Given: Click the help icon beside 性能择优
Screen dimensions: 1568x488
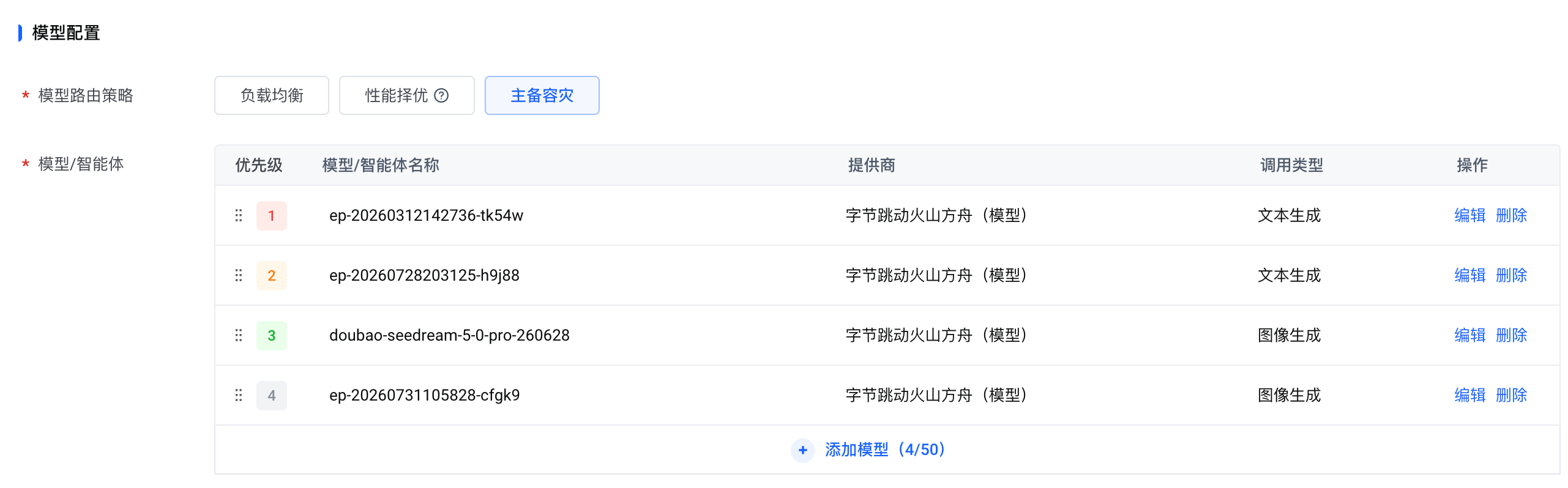Looking at the screenshot, I should click(x=441, y=95).
